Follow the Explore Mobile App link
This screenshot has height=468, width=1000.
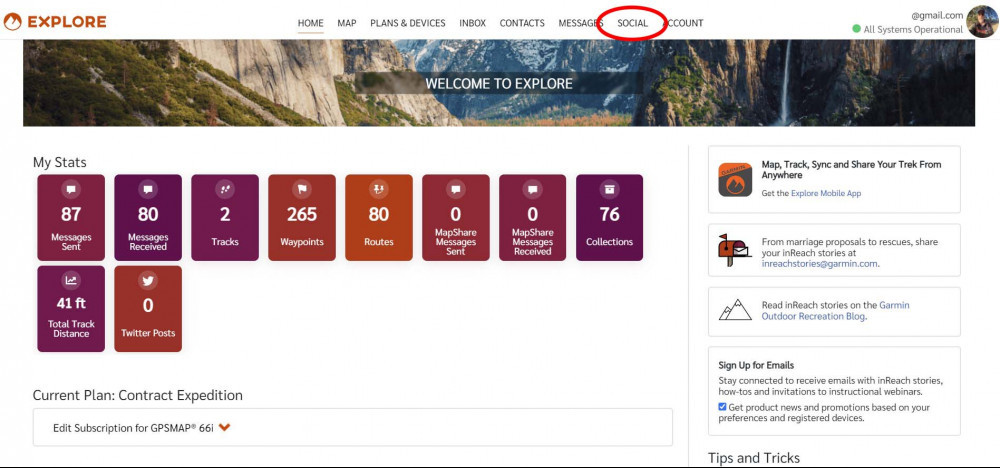[826, 193]
